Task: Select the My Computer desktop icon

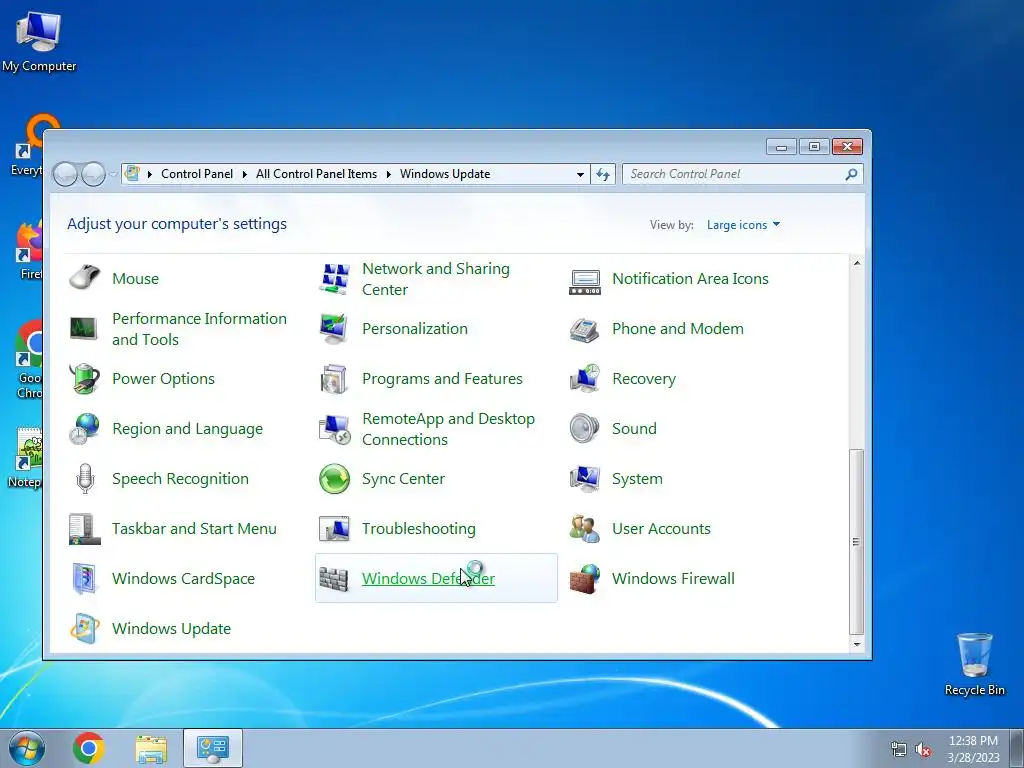Action: 39,40
